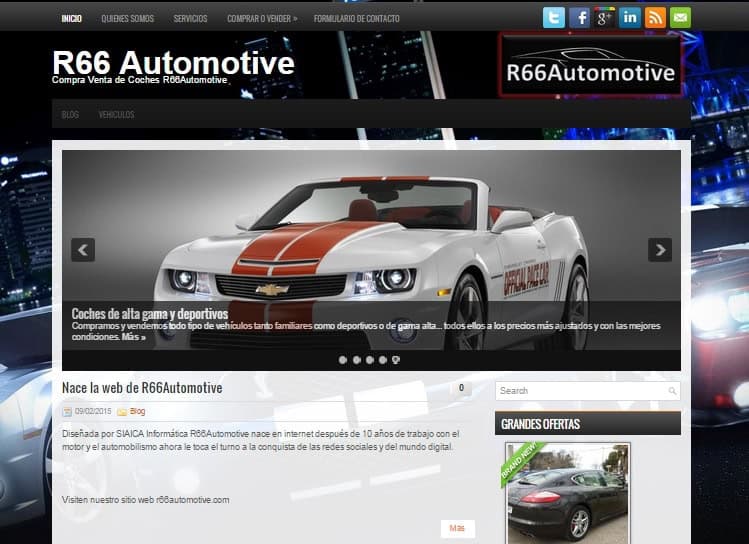
Task: Click the comment count 0 badge
Action: pyautogui.click(x=461, y=388)
